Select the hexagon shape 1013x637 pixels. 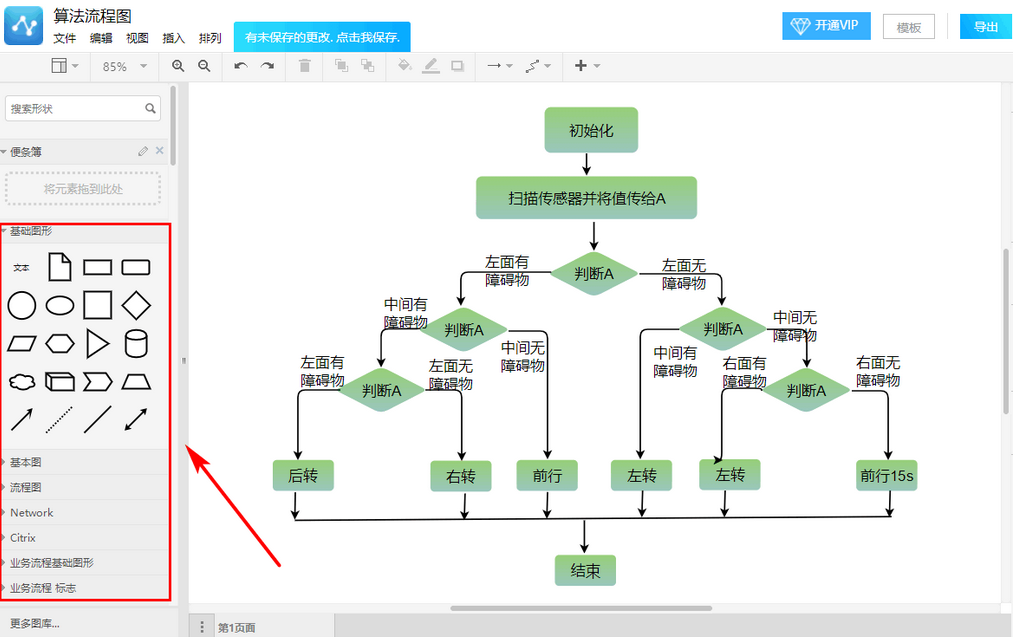(x=59, y=343)
